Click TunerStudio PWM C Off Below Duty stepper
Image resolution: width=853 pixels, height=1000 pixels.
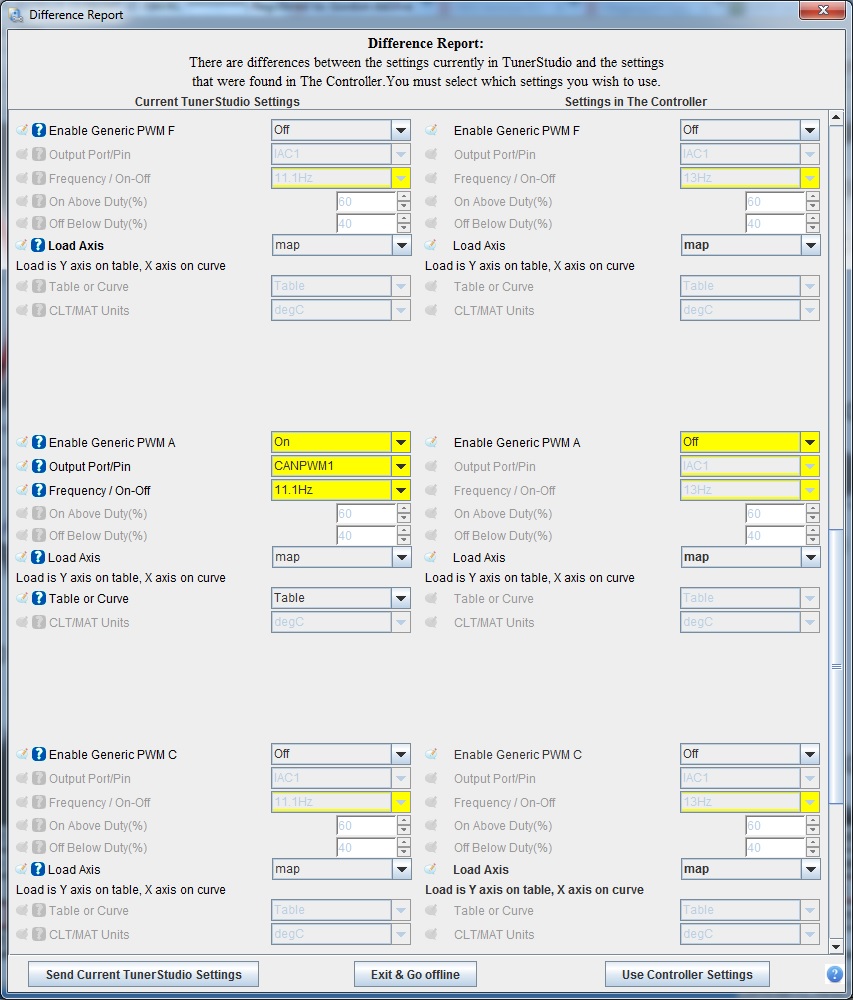click(404, 848)
